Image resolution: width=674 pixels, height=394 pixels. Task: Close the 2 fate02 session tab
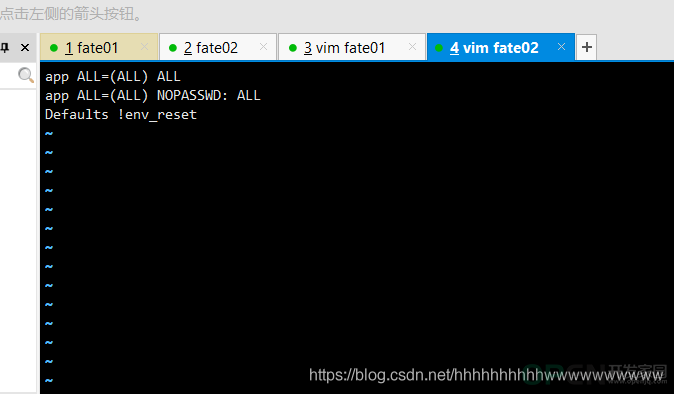263,46
